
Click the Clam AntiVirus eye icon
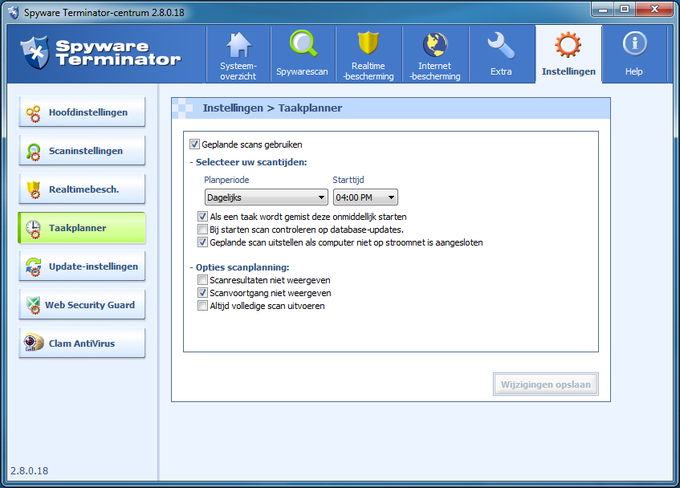pos(33,343)
